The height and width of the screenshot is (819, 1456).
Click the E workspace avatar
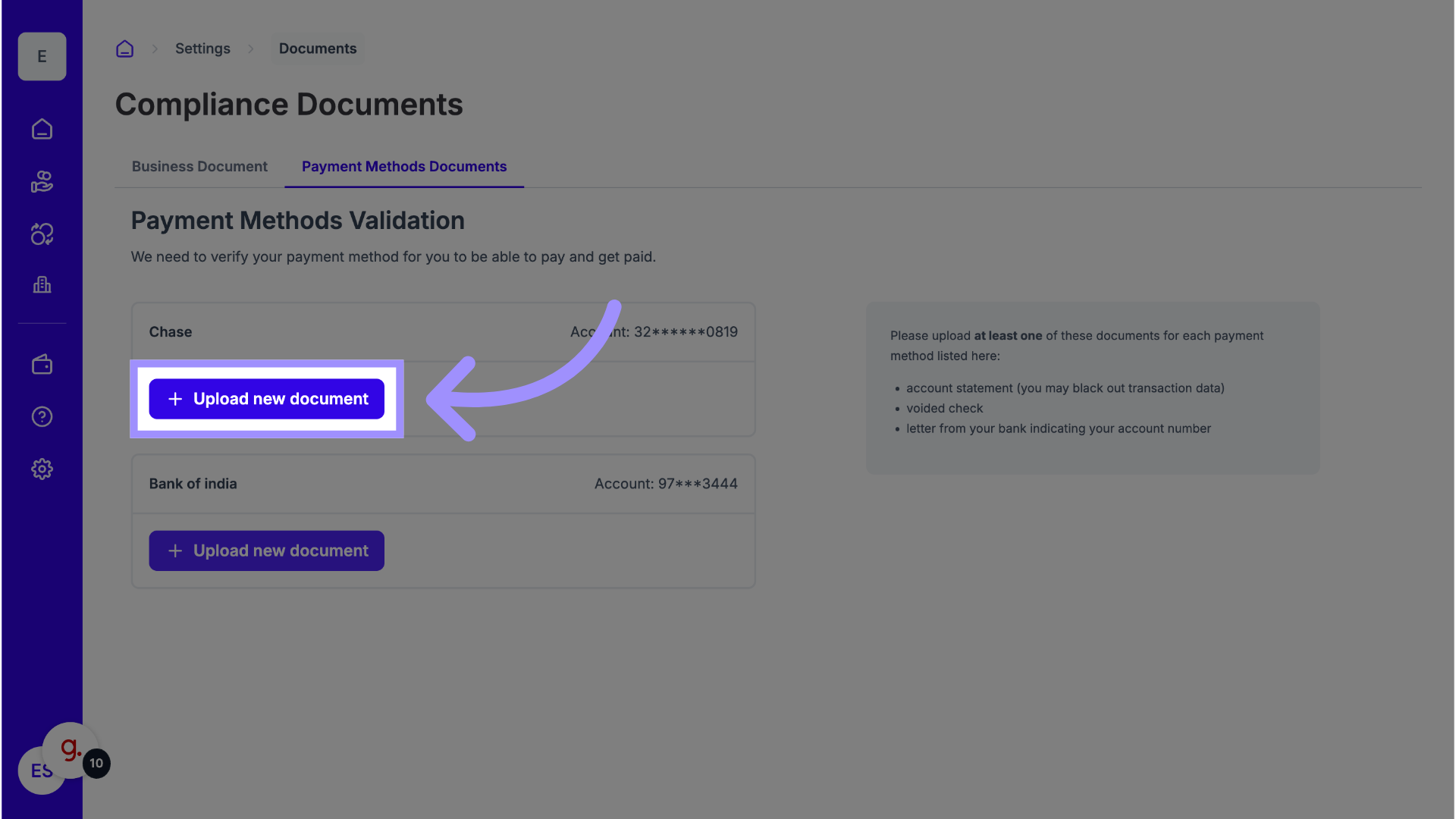click(42, 57)
